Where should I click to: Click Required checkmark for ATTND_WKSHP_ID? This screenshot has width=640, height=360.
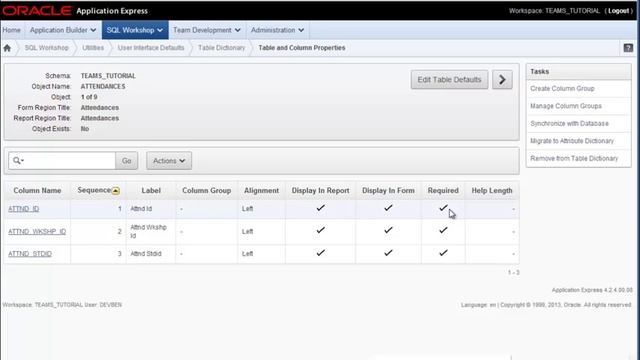(443, 231)
